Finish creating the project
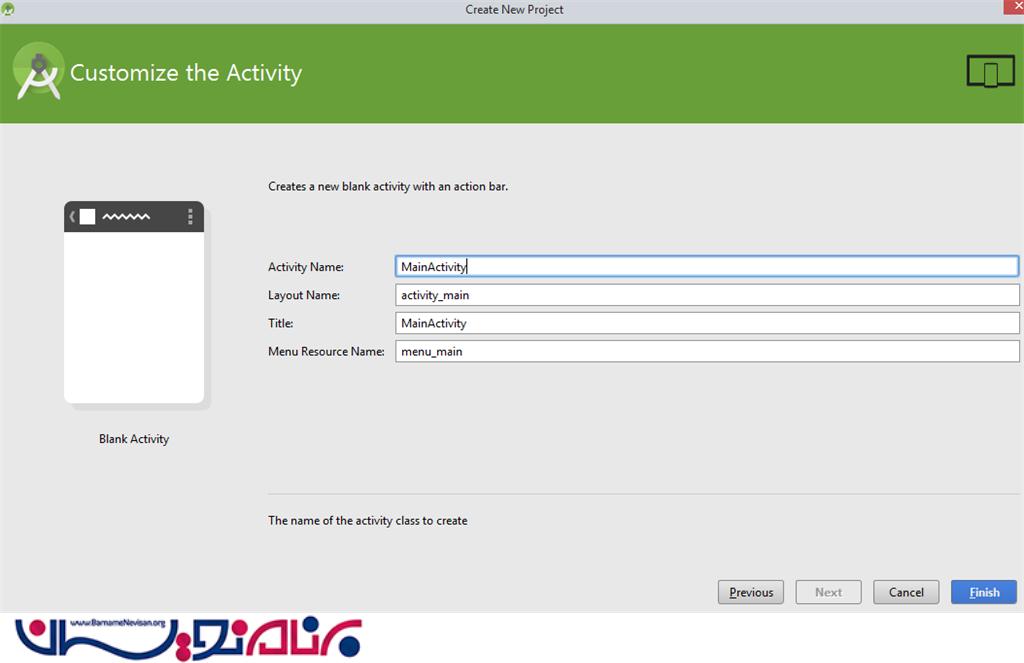 click(984, 592)
